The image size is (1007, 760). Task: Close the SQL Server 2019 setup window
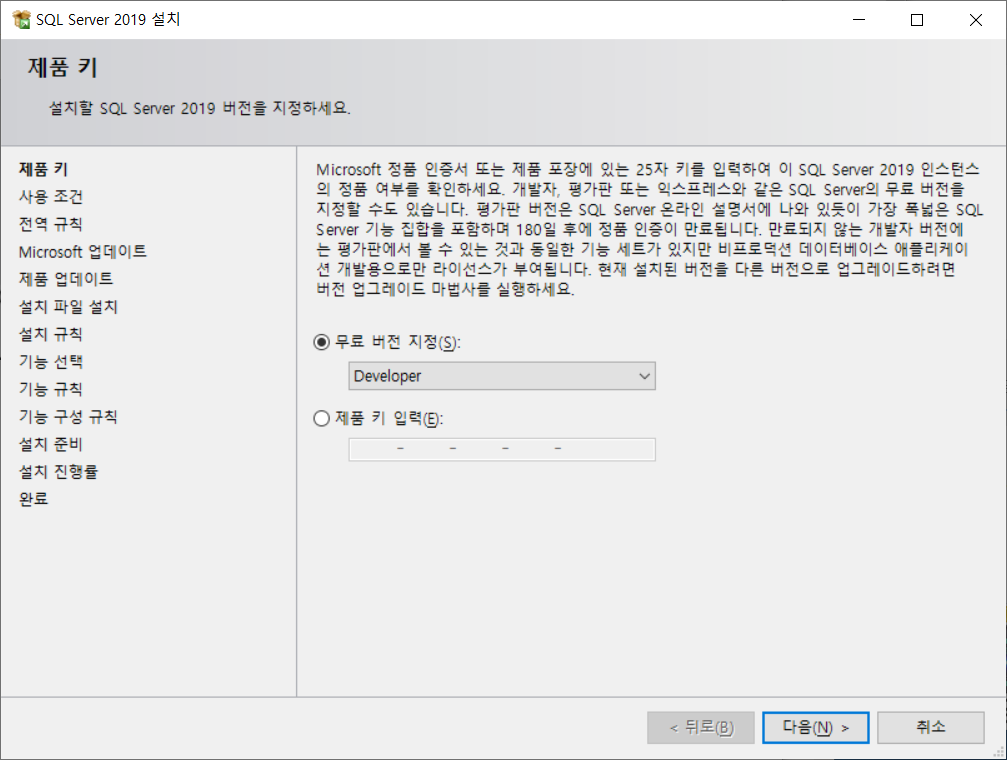point(976,20)
